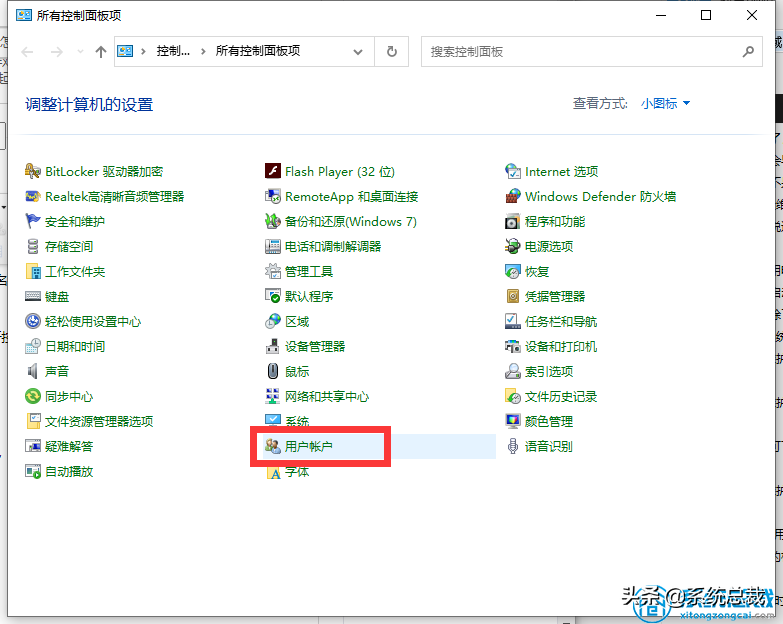Open the 程序和功能 icon
The width and height of the screenshot is (783, 624).
tap(513, 221)
